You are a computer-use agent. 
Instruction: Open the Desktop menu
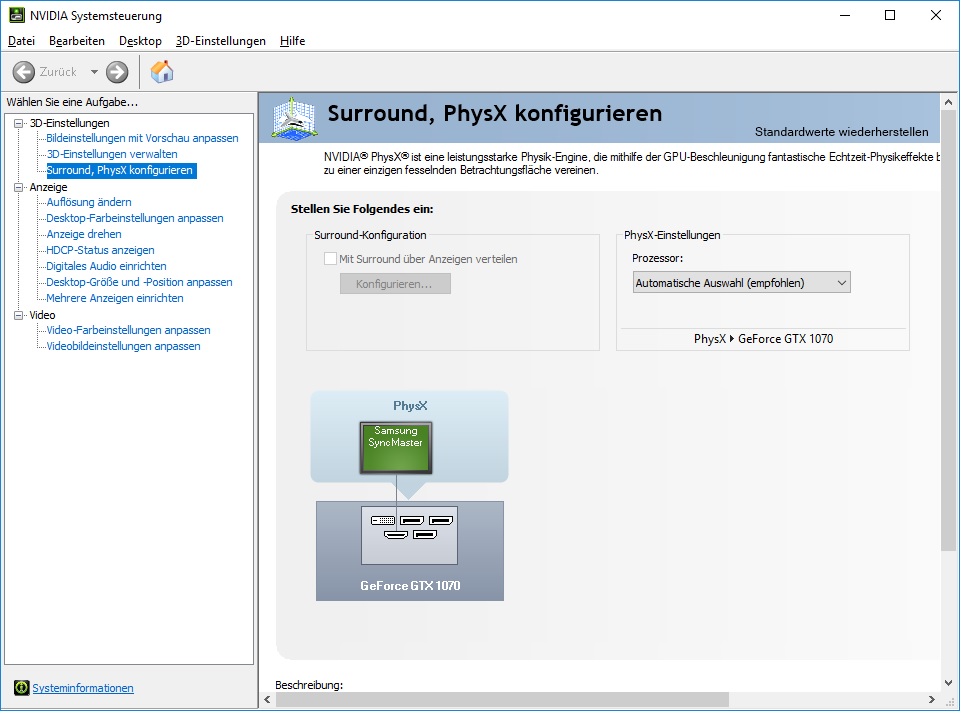[x=141, y=41]
